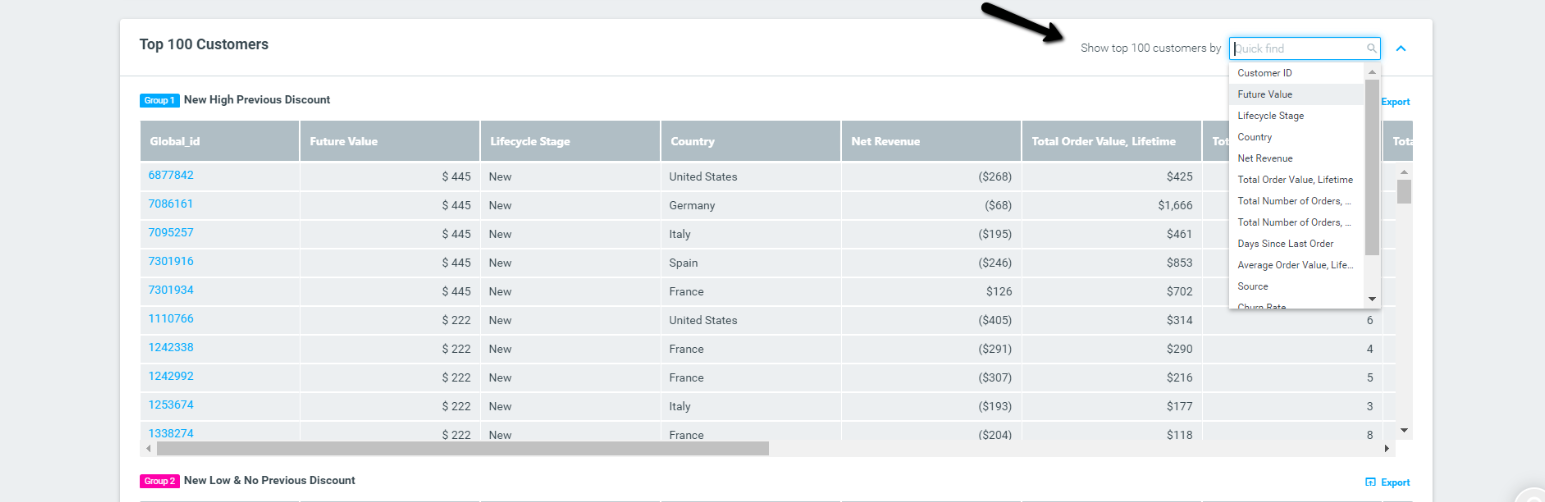1545x502 pixels.
Task: Click the Export icon for Group 2
Action: (x=1371, y=482)
